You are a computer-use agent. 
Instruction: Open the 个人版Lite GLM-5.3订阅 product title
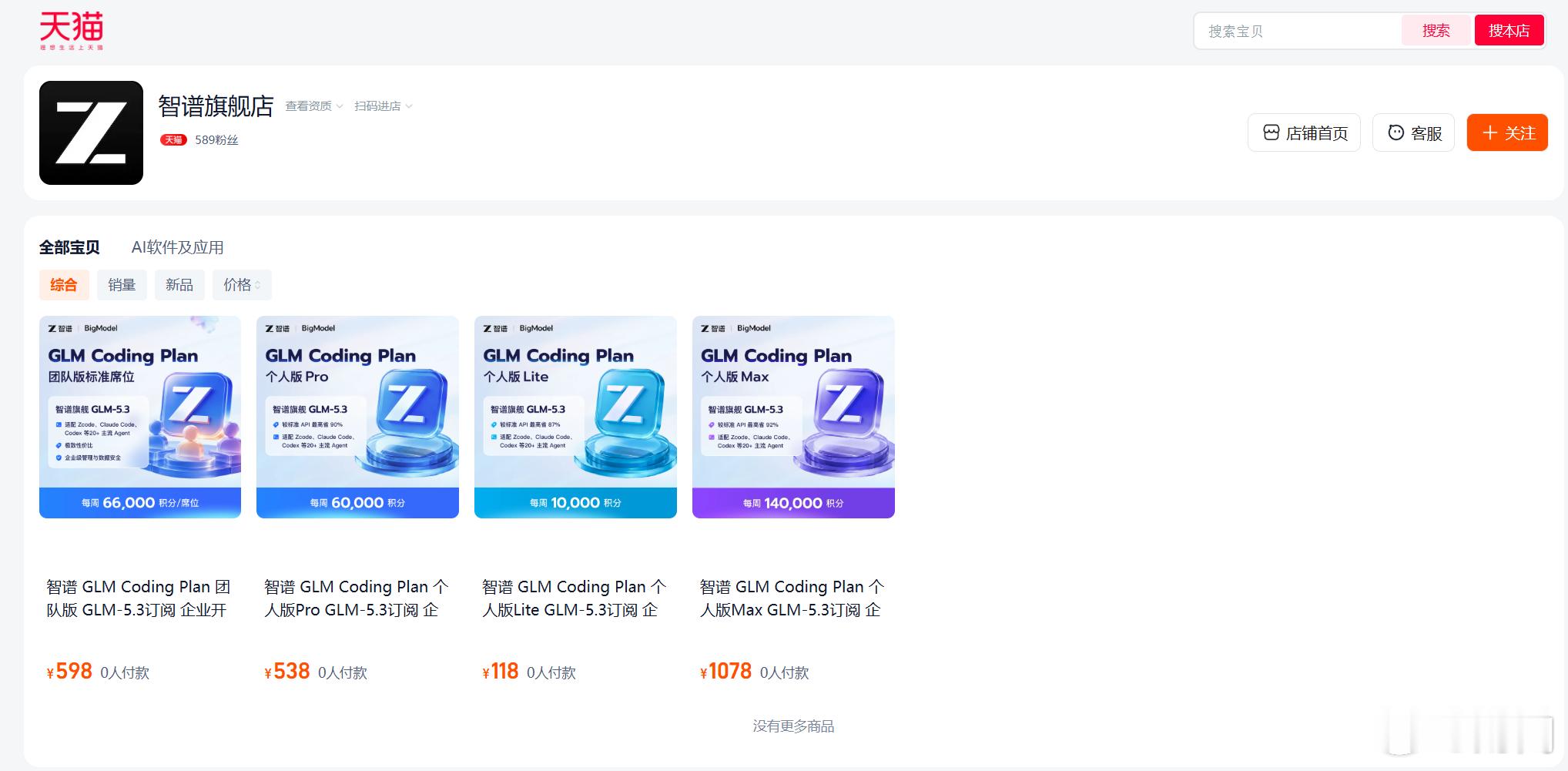pyautogui.click(x=575, y=598)
